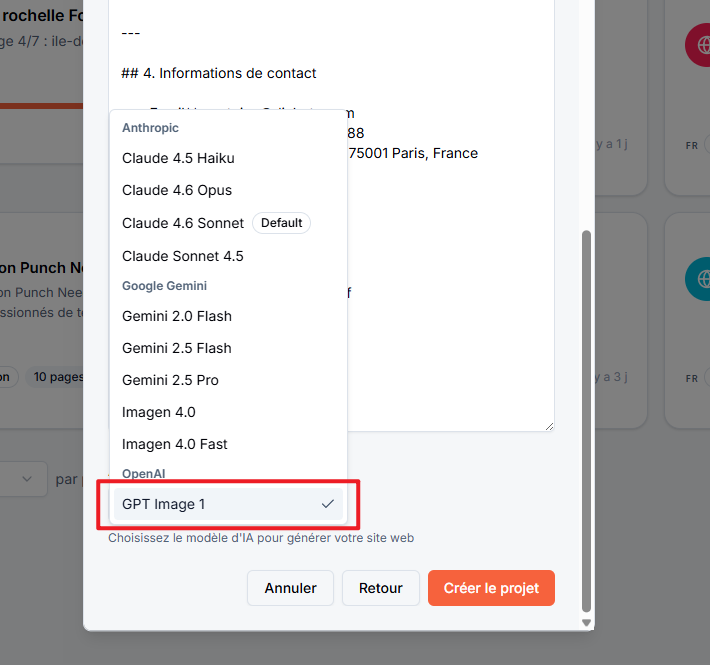Image resolution: width=710 pixels, height=665 pixels.
Task: Click the OpenAI group heading
Action: click(144, 474)
